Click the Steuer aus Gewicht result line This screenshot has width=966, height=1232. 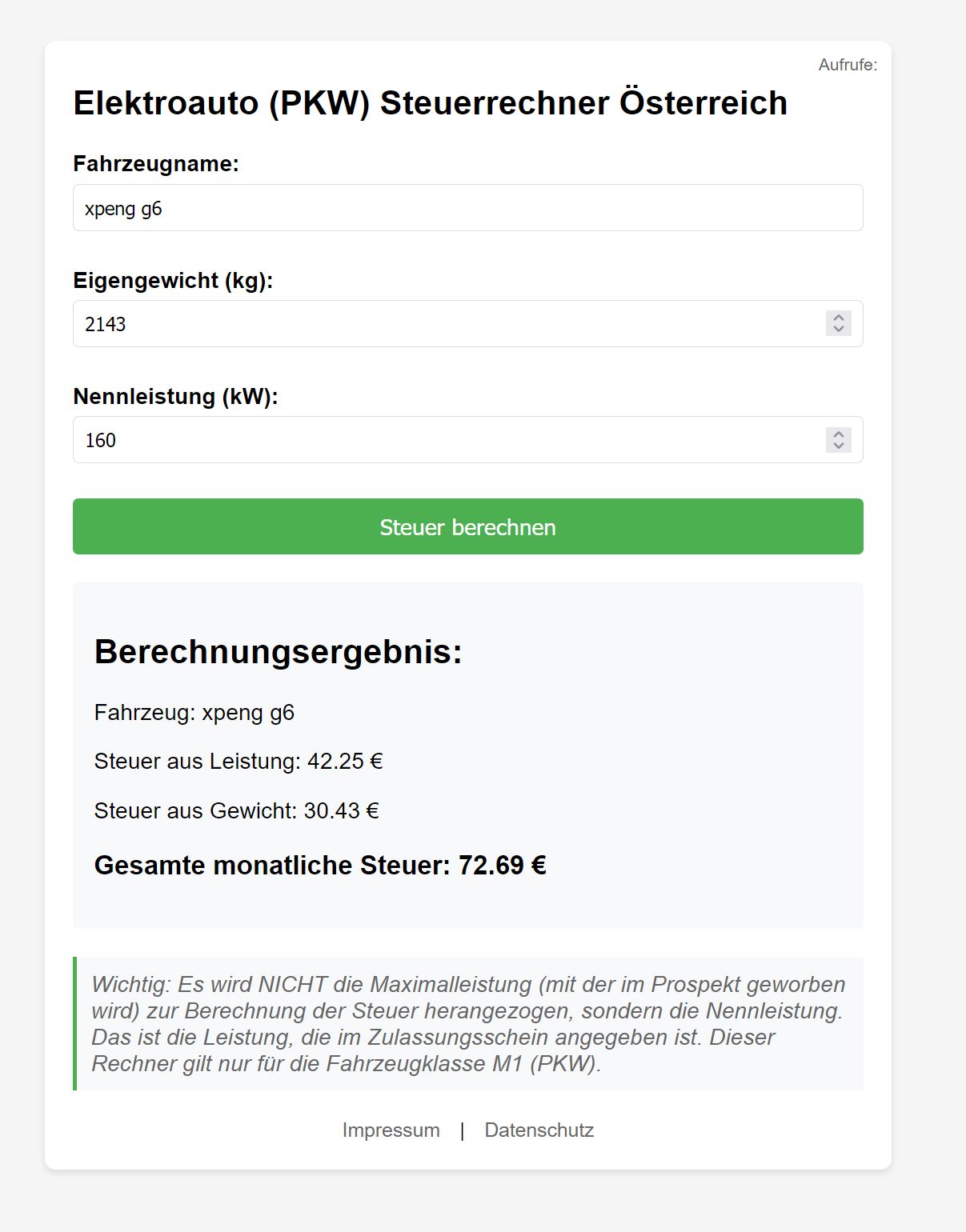click(x=236, y=811)
